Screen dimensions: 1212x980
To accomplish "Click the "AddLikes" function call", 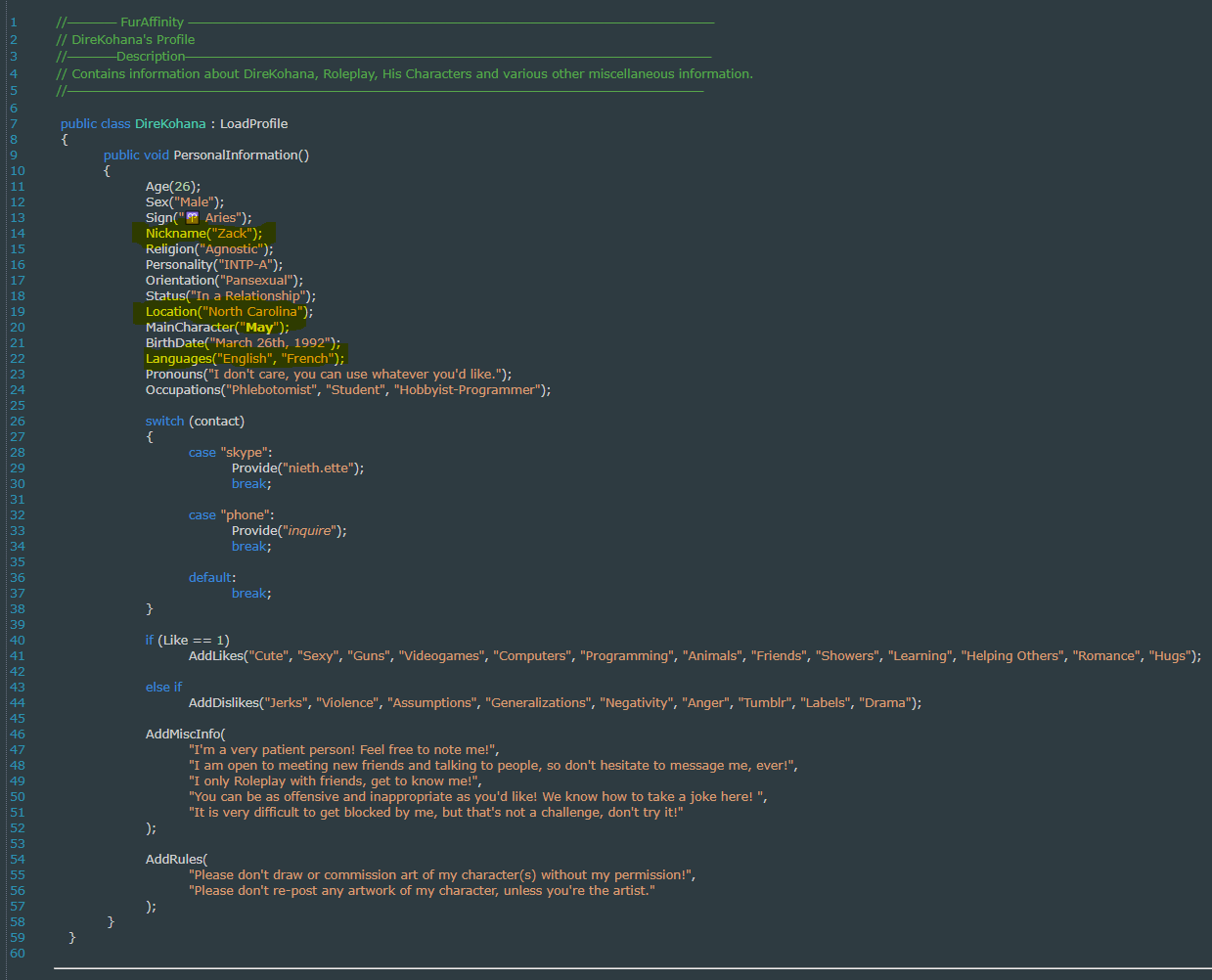I will [x=215, y=656].
